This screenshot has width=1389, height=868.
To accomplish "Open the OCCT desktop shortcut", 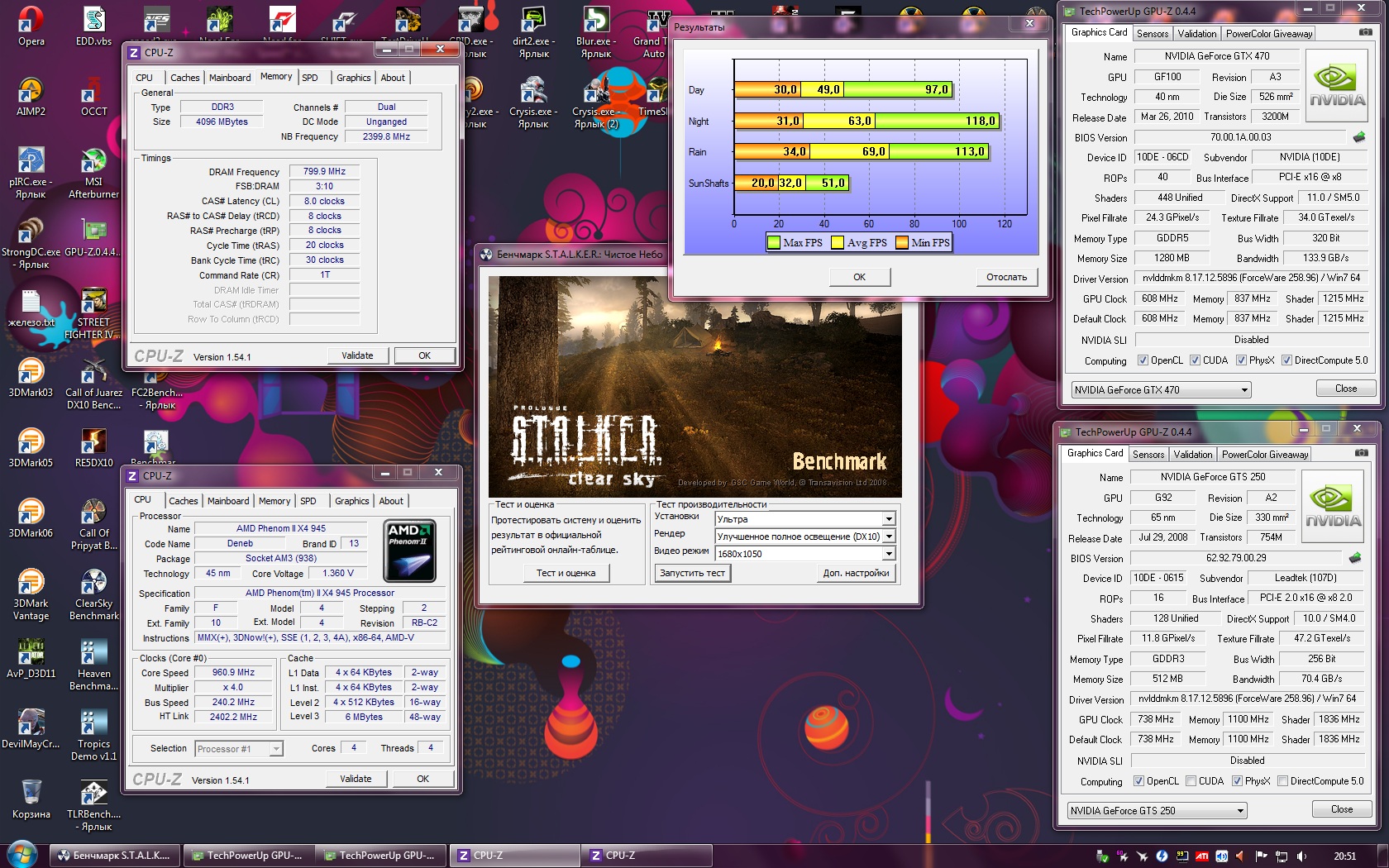I will point(93,97).
